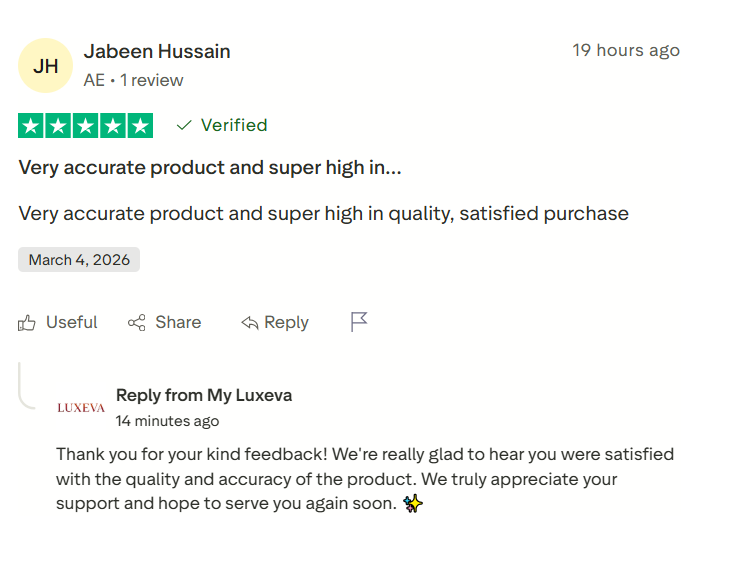Click the first green rating star

31,126
